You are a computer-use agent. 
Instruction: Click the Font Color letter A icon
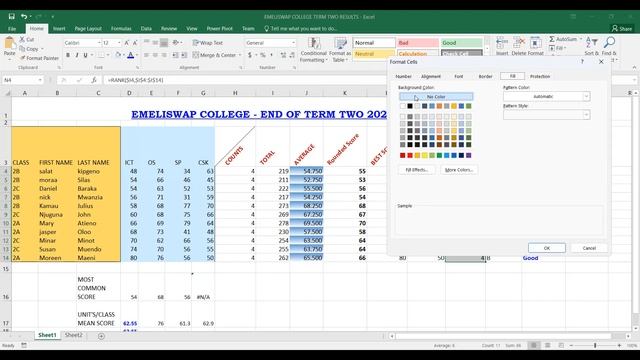coord(131,55)
